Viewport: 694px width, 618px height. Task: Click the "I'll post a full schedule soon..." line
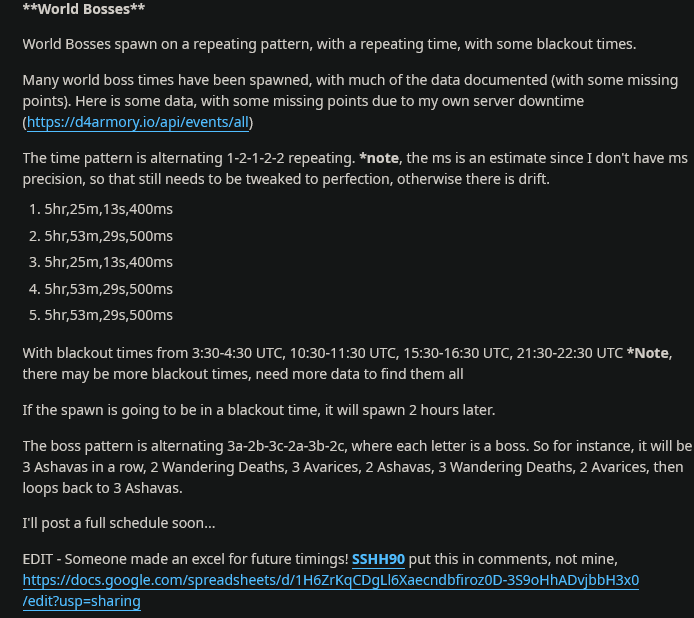coord(118,522)
